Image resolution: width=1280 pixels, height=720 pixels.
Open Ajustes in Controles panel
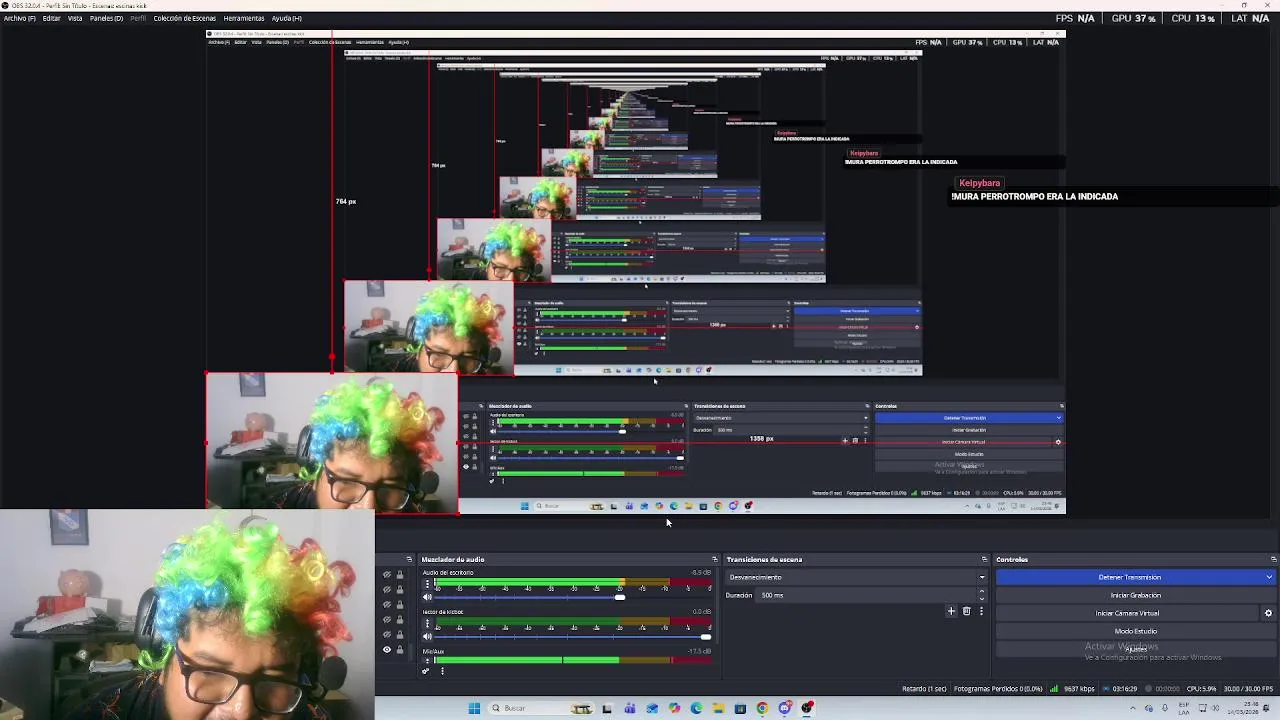tap(1135, 649)
